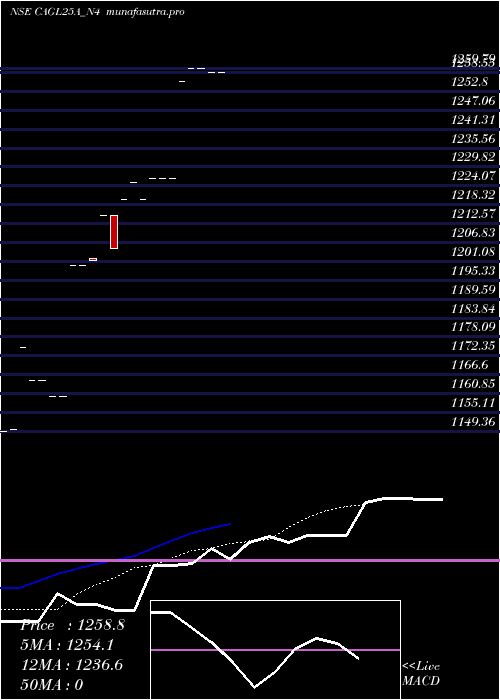Screen dimensions: 500x700
Task: Select the 1149.36 price axis label
Action: click(474, 421)
